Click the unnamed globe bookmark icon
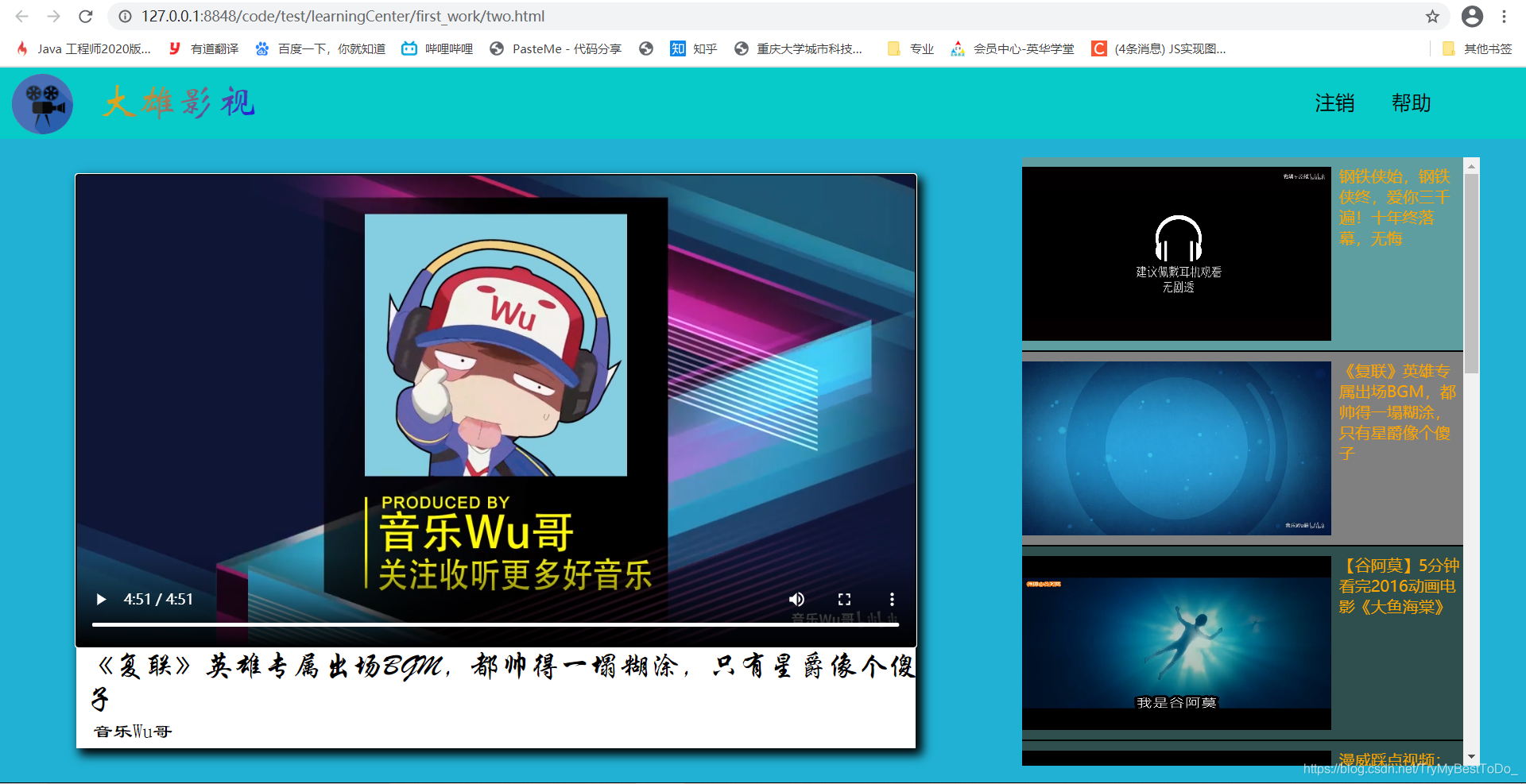This screenshot has height=784, width=1526. coord(646,48)
